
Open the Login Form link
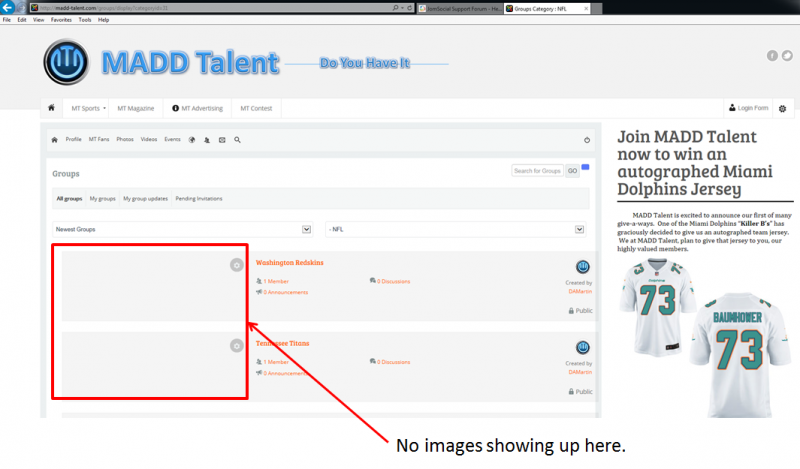coord(748,108)
